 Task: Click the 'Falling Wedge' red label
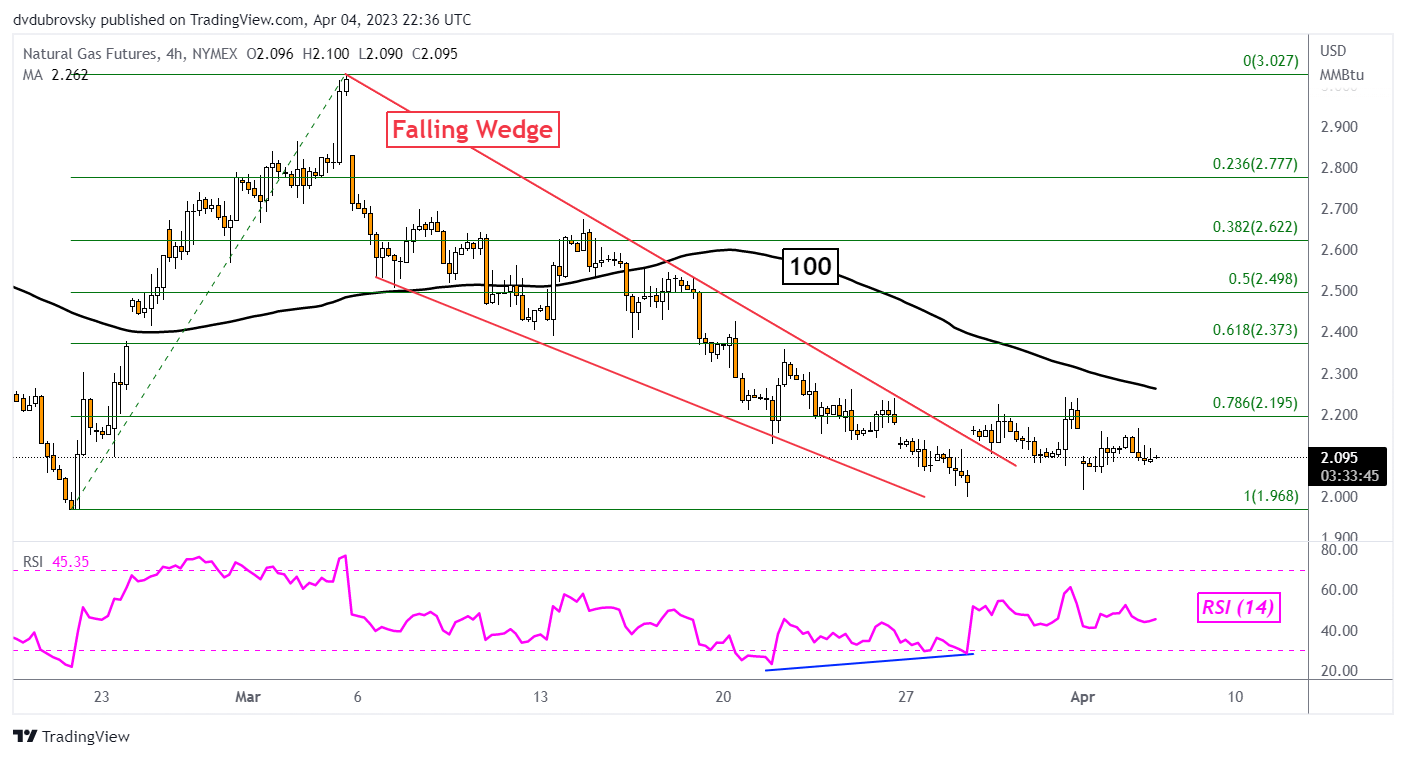point(473,129)
